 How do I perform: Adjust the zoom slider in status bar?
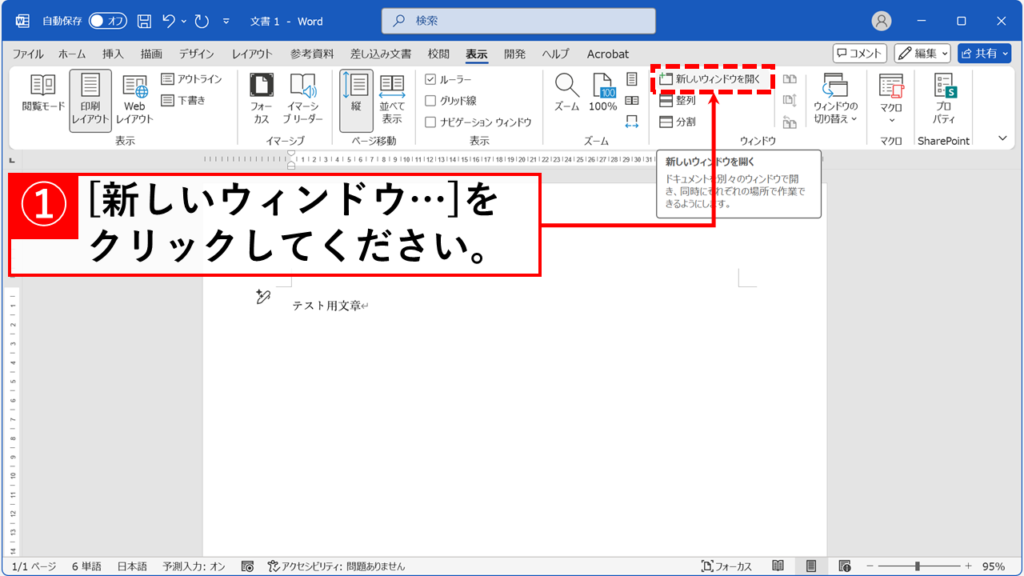pyautogui.click(x=917, y=566)
